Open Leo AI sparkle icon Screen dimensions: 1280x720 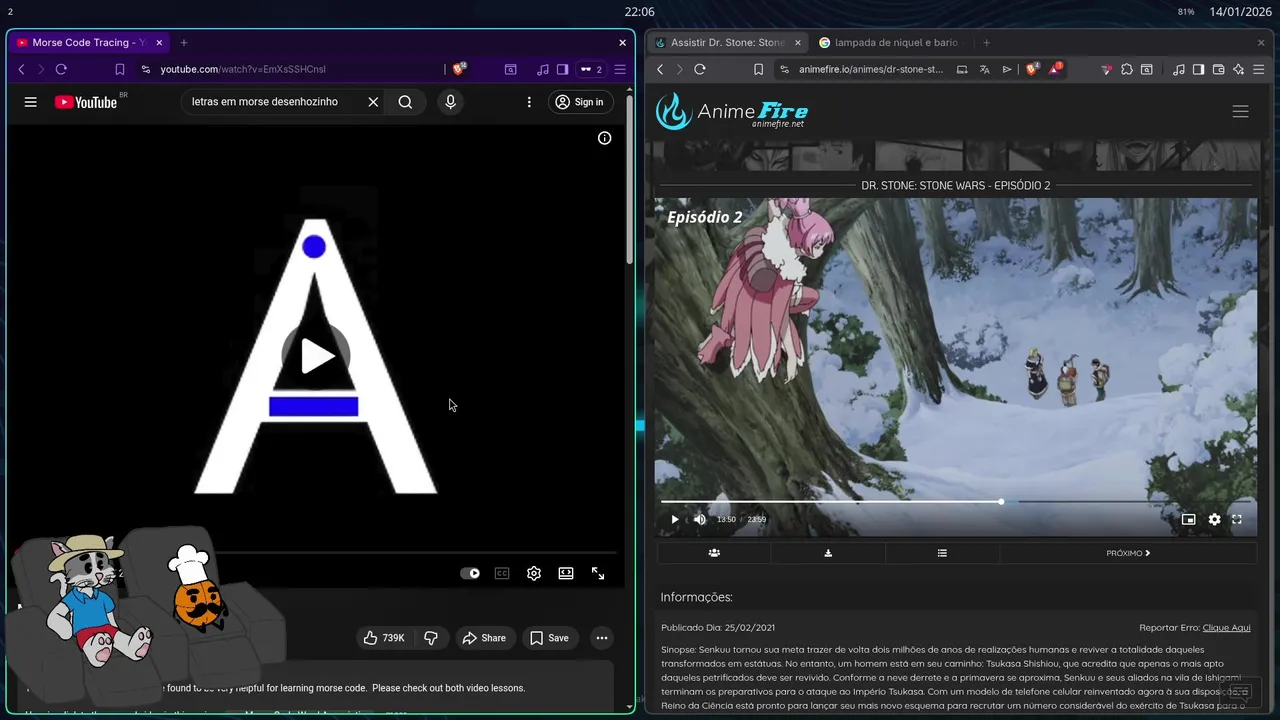pyautogui.click(x=1238, y=69)
